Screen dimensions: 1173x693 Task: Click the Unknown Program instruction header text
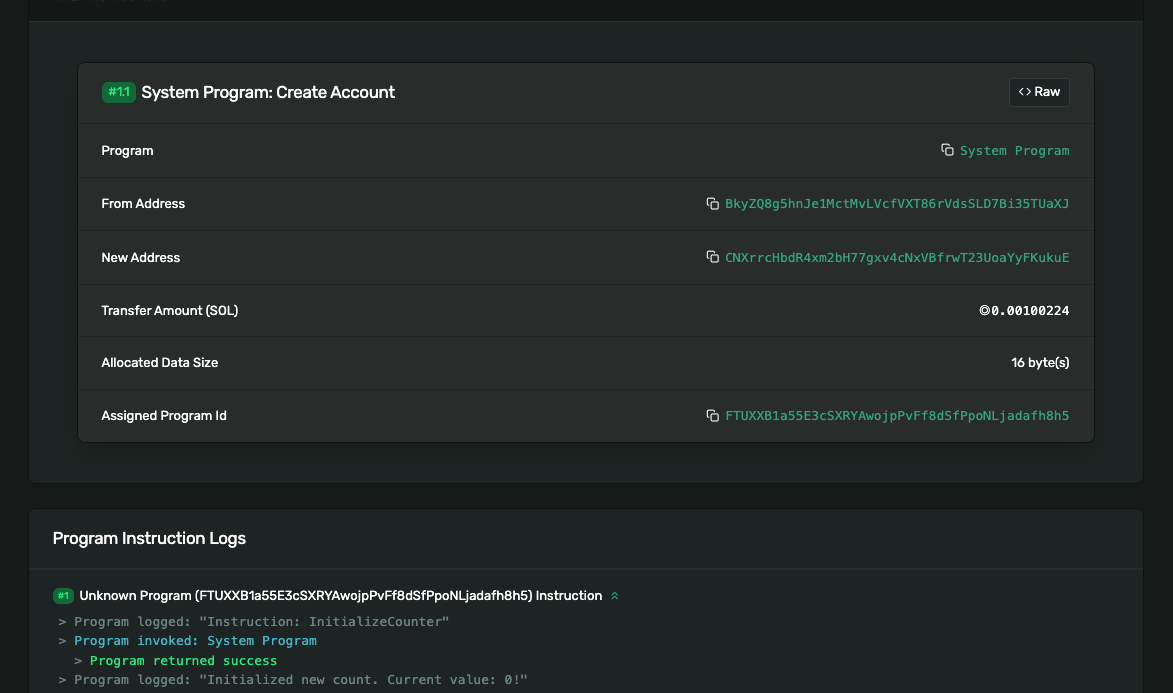click(340, 596)
